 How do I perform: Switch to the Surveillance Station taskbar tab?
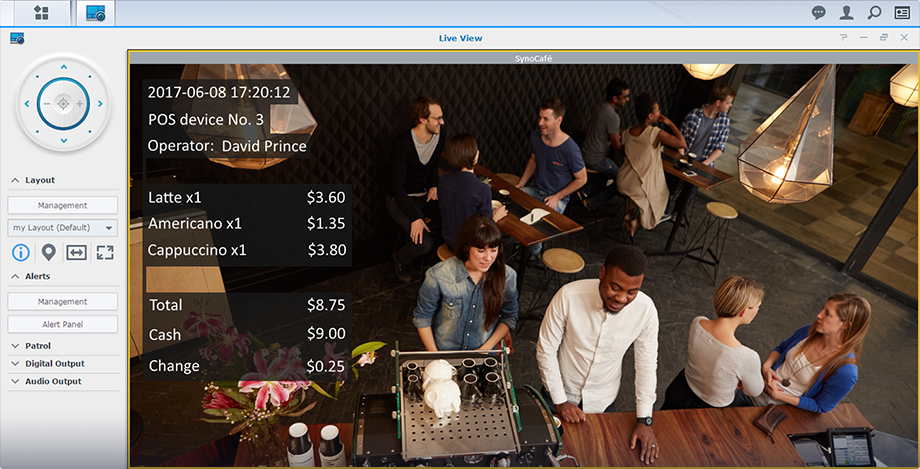point(96,13)
